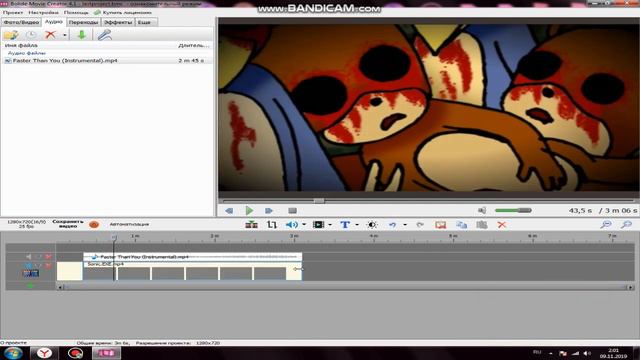Click the clock icon in the media toolbar
Image resolution: width=640 pixels, height=360 pixels.
pyautogui.click(x=31, y=35)
